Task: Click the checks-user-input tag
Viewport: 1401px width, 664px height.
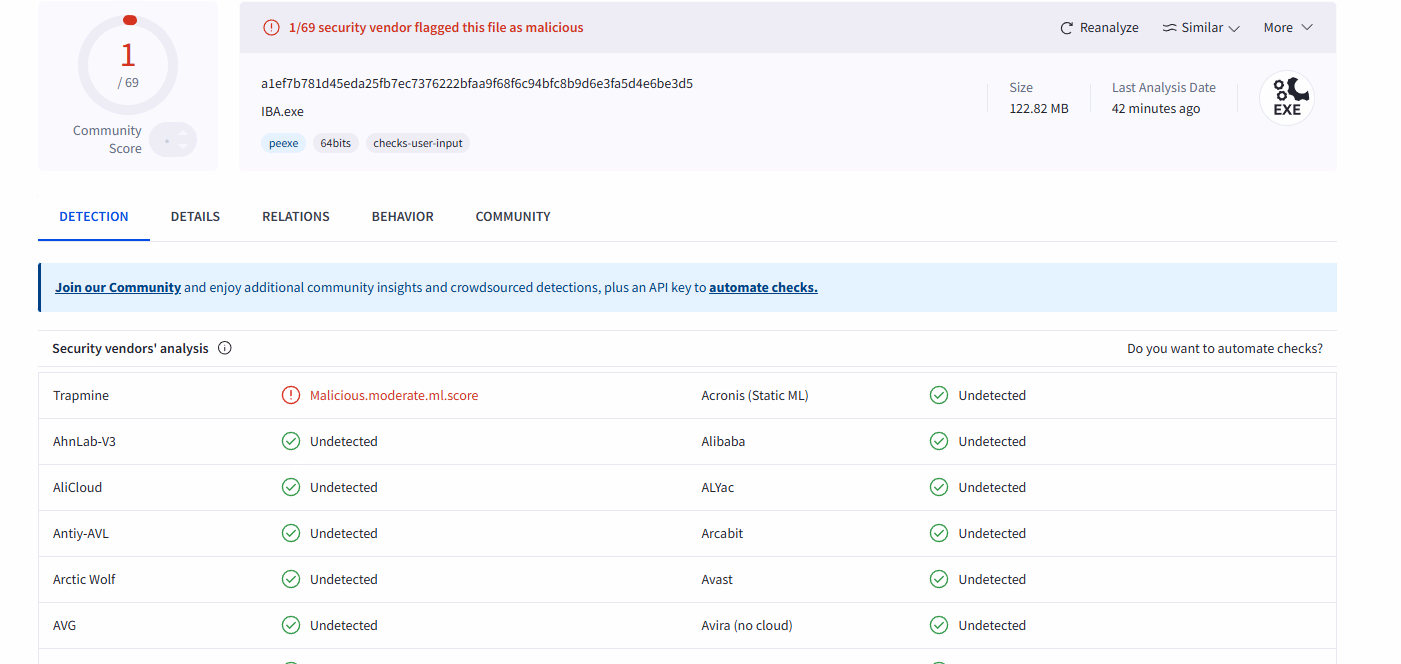Action: (418, 143)
